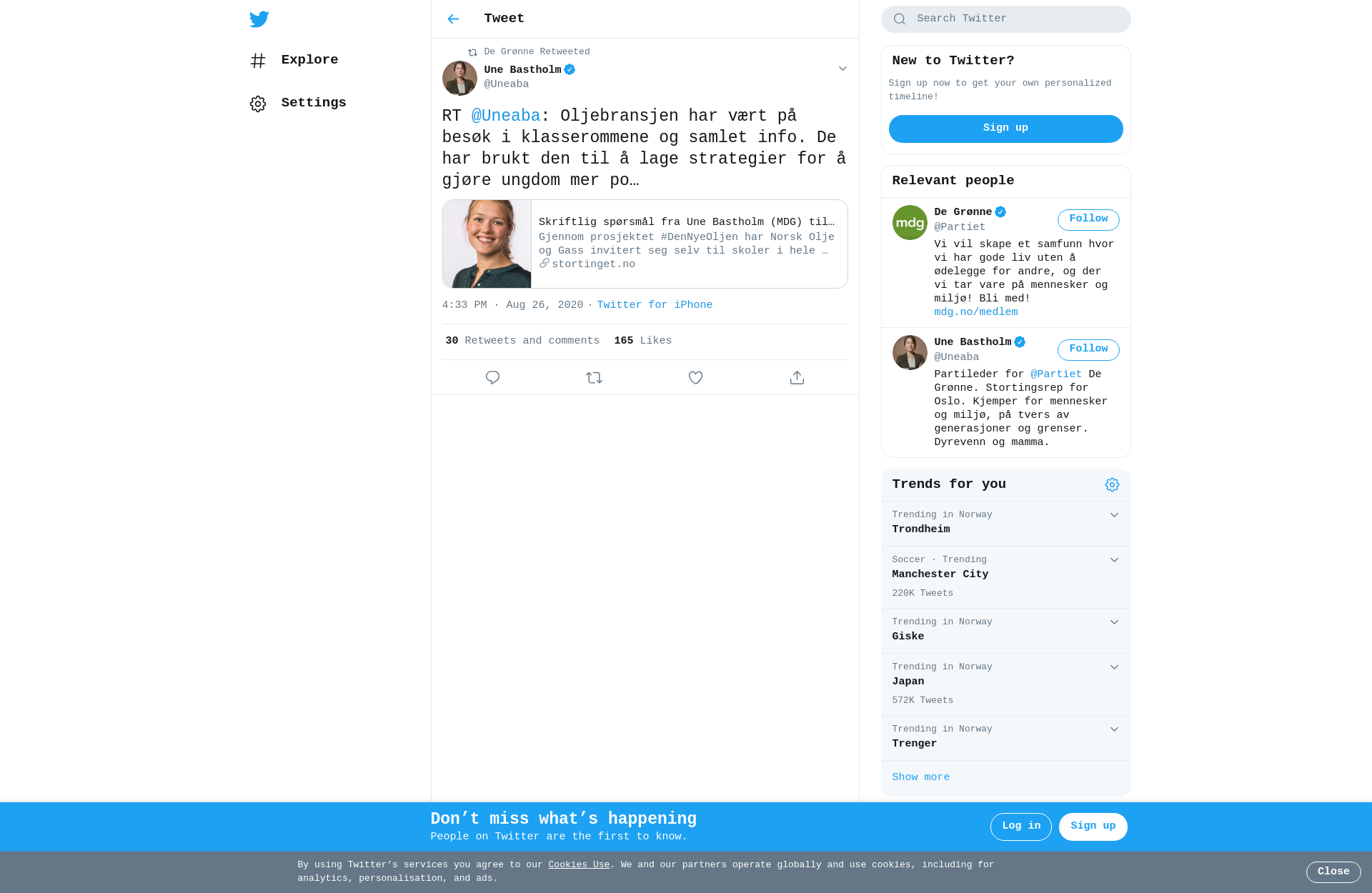This screenshot has height=893, width=1372.
Task: Click Log in on bottom banner
Action: [x=1021, y=827]
